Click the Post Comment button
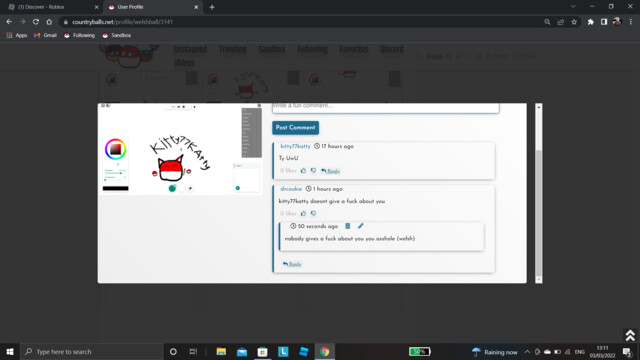The image size is (640, 360). click(x=296, y=128)
